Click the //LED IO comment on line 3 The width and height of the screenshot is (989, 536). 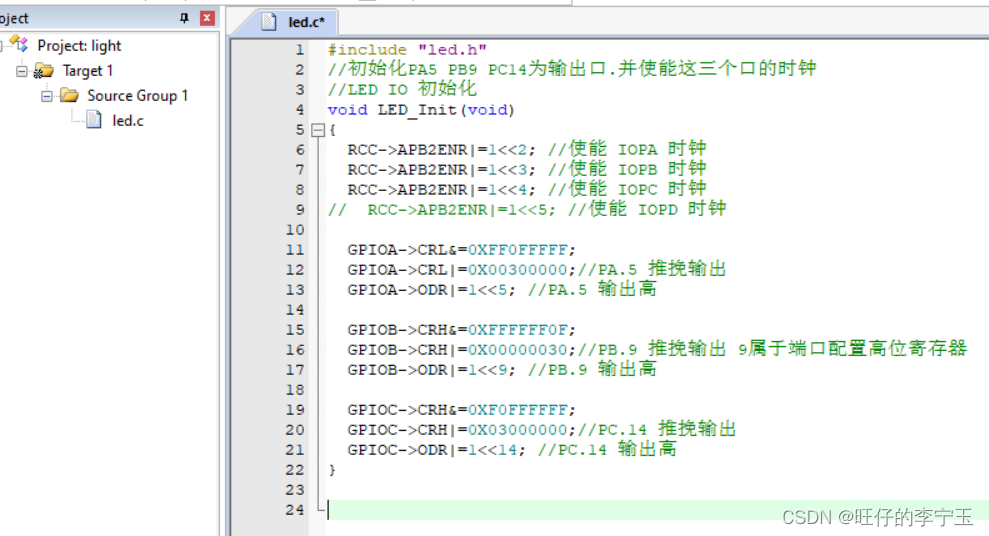(402, 90)
